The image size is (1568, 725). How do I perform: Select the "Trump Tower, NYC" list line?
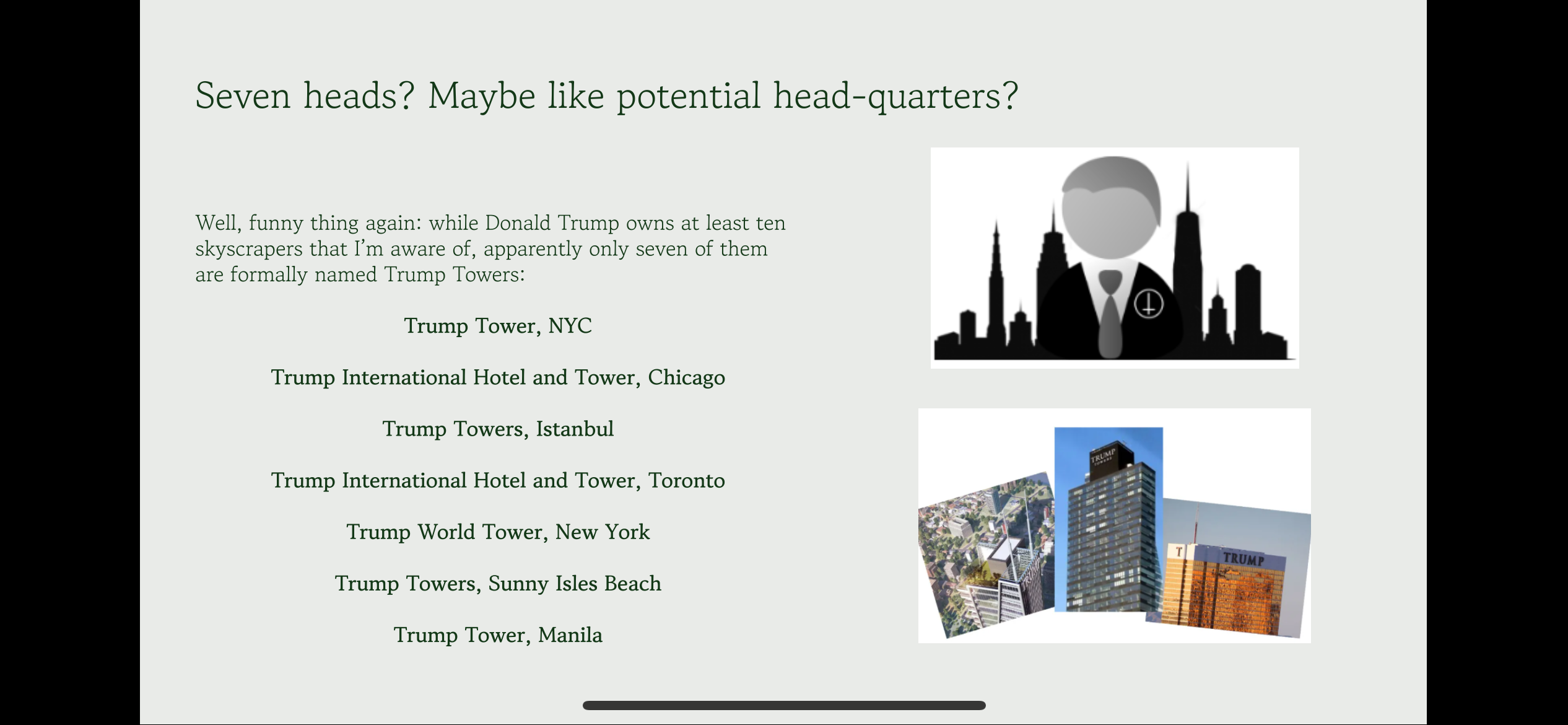point(498,326)
